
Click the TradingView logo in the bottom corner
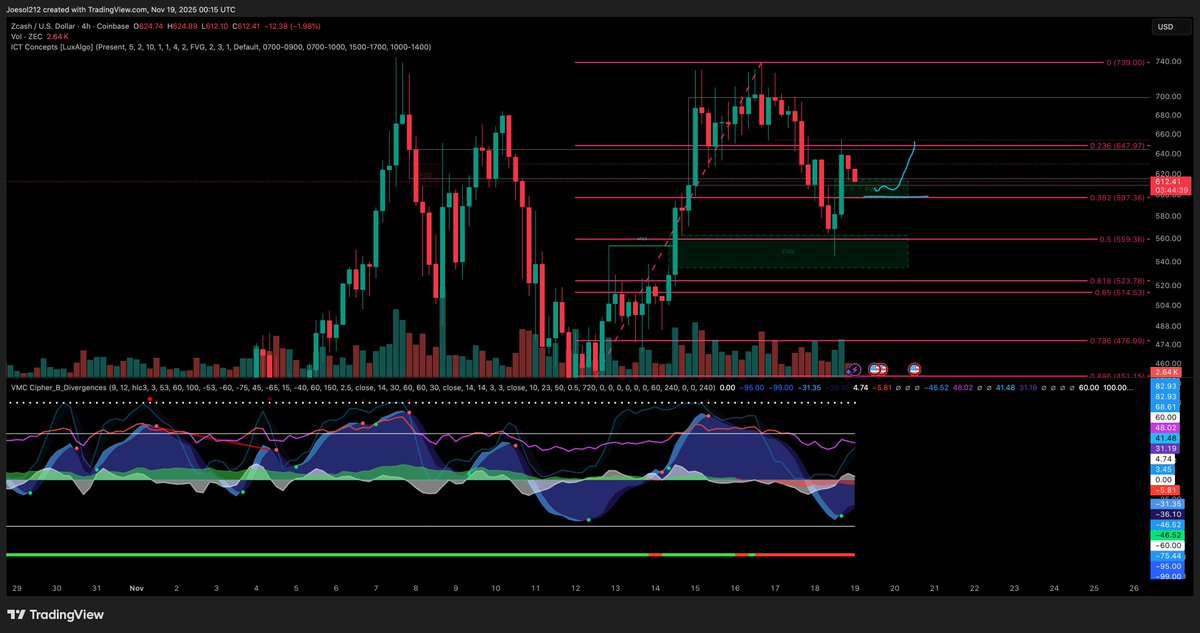pos(55,616)
